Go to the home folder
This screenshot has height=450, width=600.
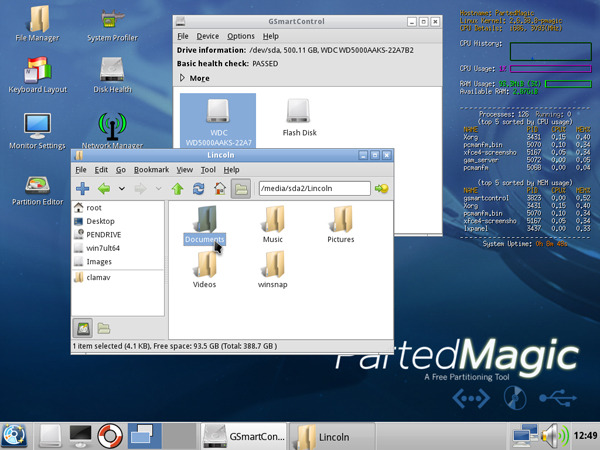[x=218, y=188]
